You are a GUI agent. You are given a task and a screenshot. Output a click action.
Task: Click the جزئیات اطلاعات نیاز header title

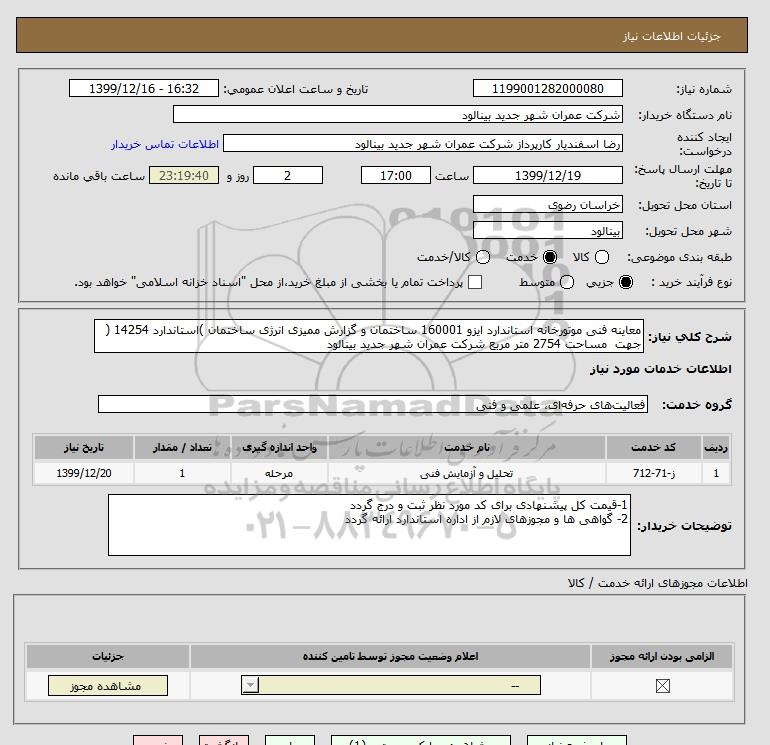[671, 36]
